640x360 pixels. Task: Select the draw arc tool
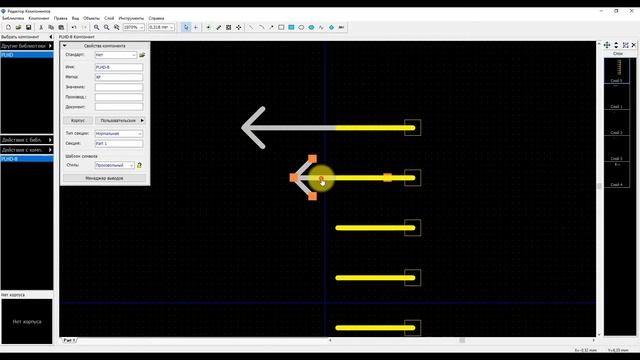pos(261,27)
